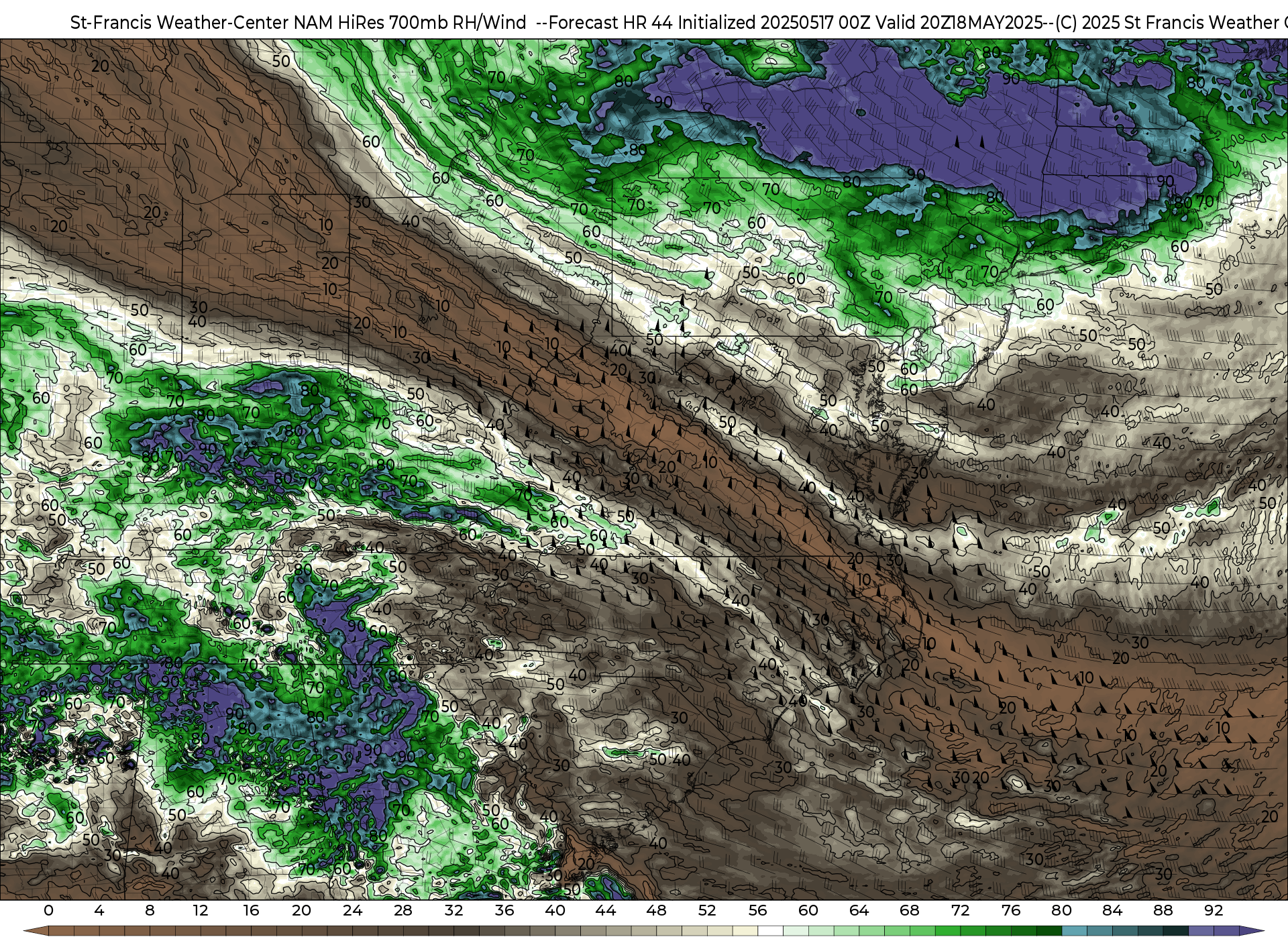Image resolution: width=1288 pixels, height=939 pixels.
Task: Click the color scale label "4"
Action: tap(99, 910)
